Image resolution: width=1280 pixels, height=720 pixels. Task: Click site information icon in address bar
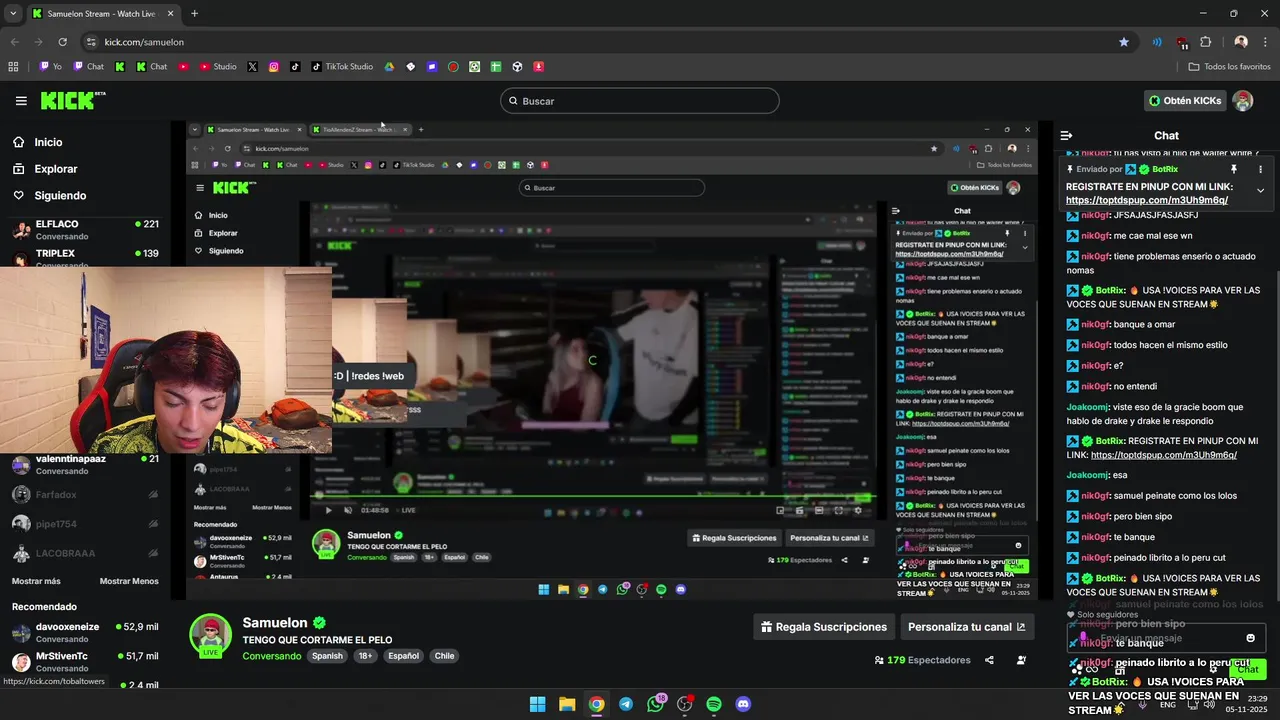pyautogui.click(x=92, y=42)
